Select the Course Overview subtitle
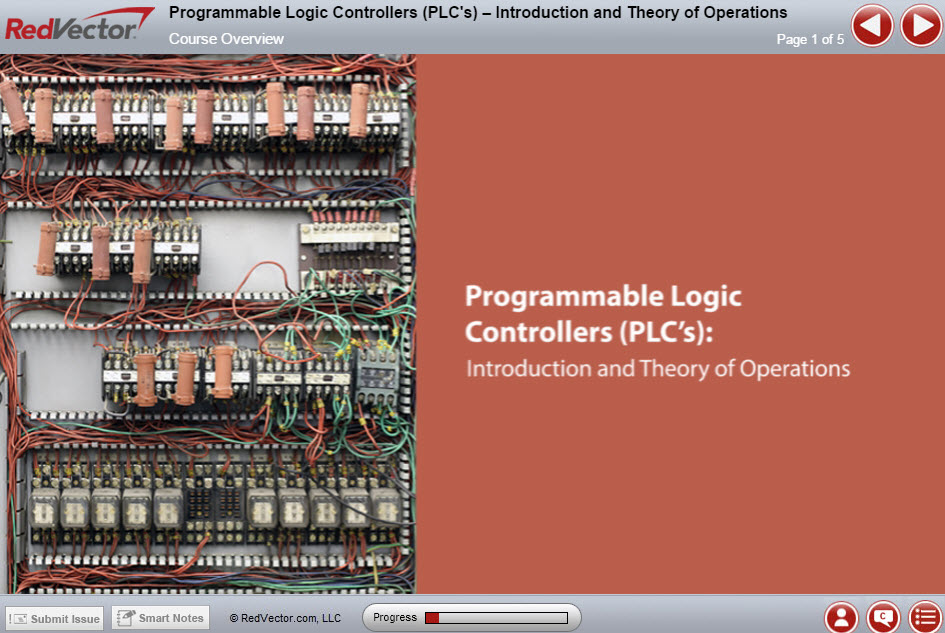The width and height of the screenshot is (945, 633). [x=226, y=39]
